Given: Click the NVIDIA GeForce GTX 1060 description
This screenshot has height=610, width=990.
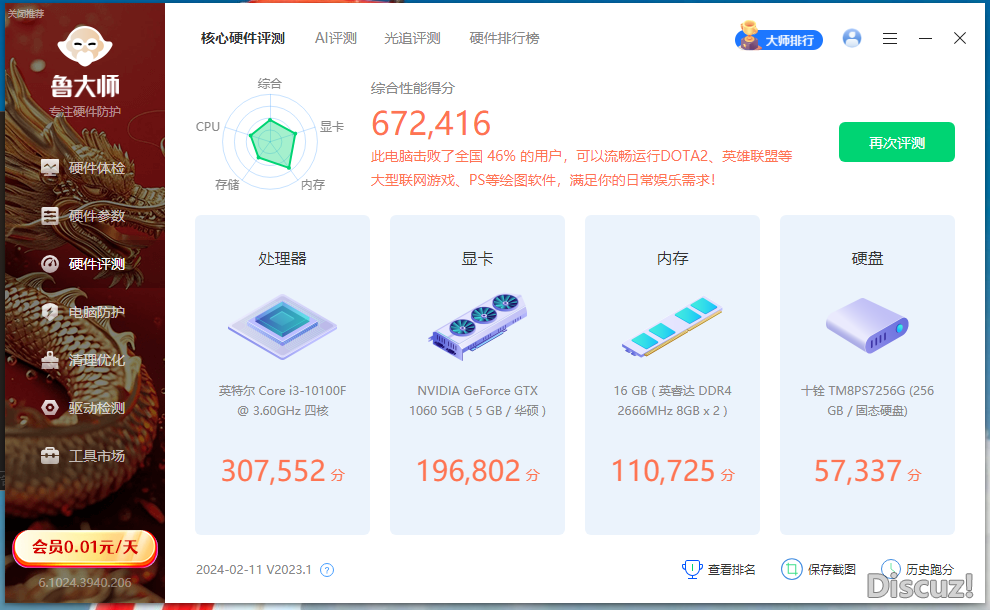Looking at the screenshot, I should (x=477, y=400).
